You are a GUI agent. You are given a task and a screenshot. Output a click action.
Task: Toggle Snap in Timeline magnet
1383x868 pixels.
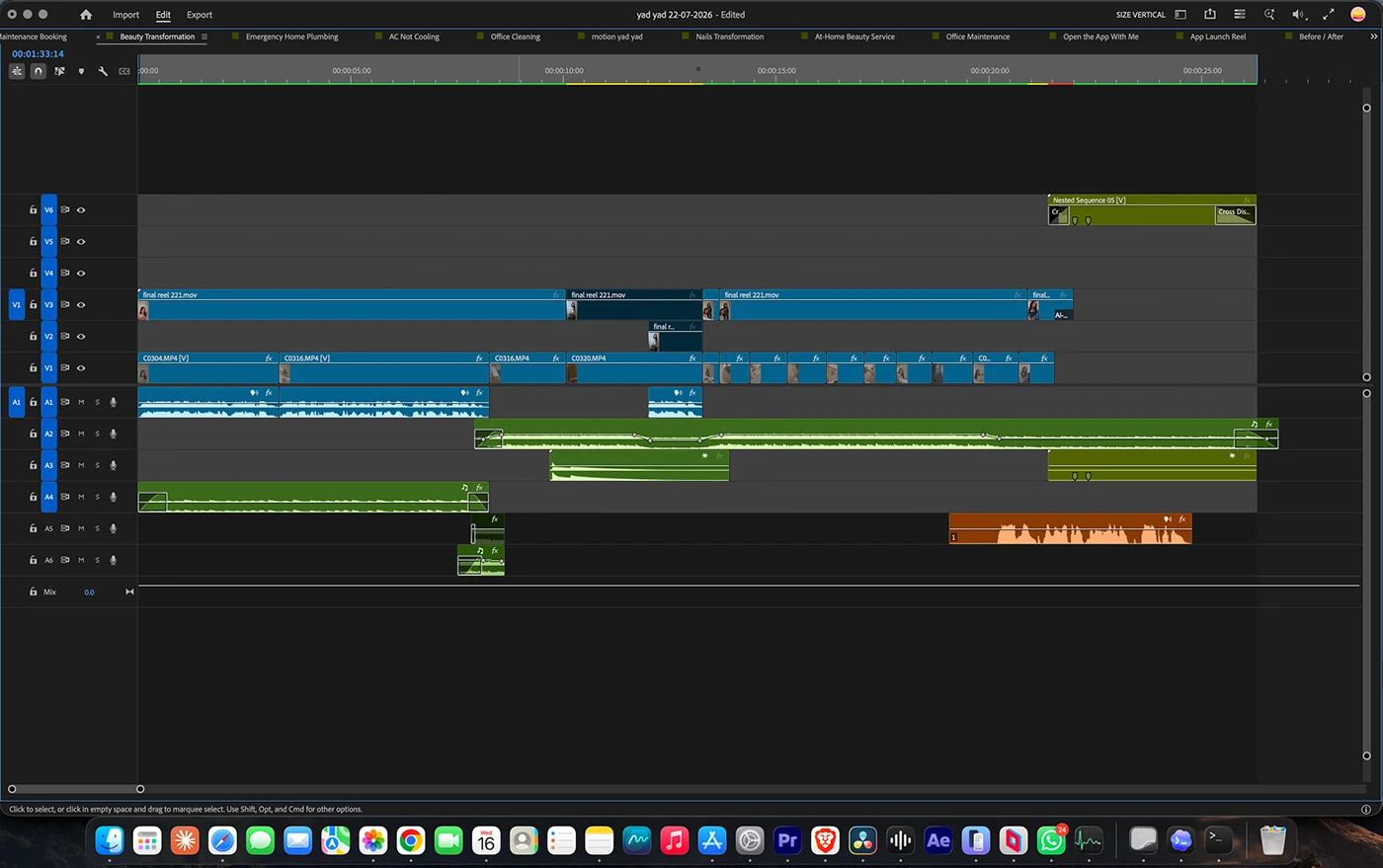coord(39,71)
